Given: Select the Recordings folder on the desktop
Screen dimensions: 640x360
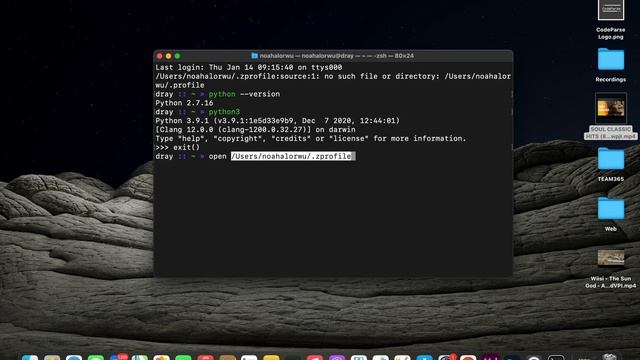Looking at the screenshot, I should (611, 59).
